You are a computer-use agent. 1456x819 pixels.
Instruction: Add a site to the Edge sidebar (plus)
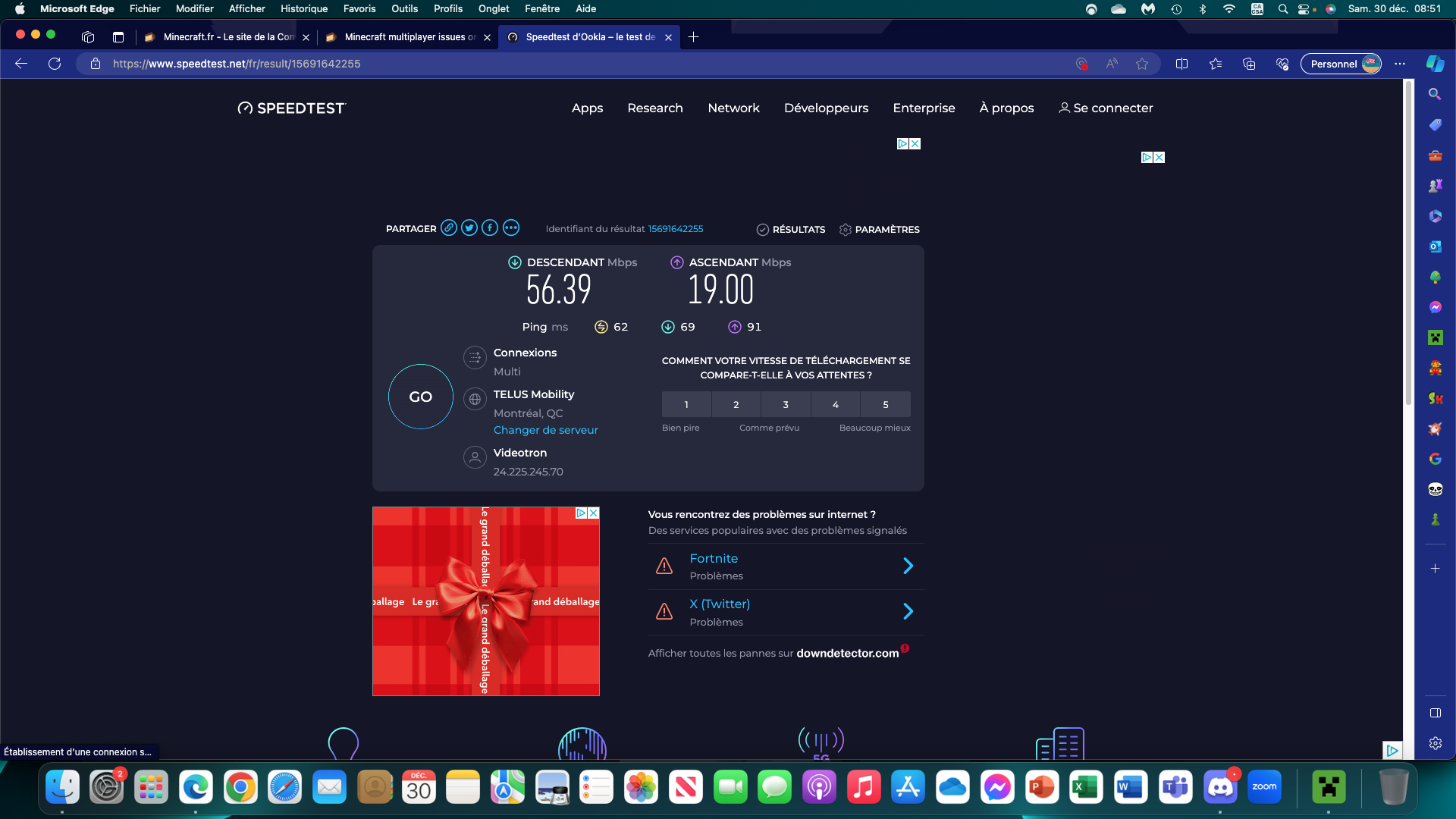(x=1435, y=568)
